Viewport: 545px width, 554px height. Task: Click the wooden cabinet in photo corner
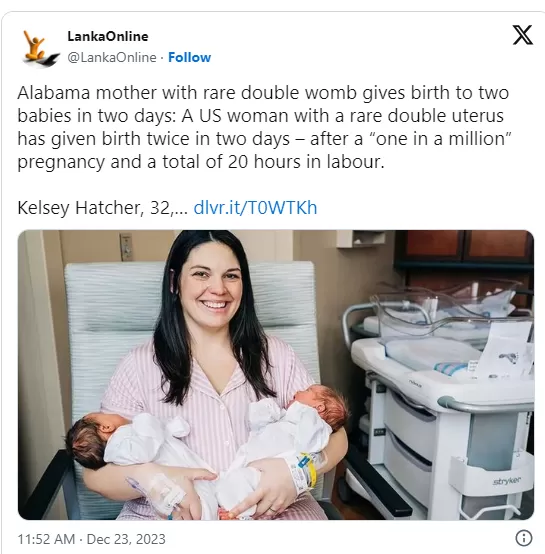click(466, 247)
